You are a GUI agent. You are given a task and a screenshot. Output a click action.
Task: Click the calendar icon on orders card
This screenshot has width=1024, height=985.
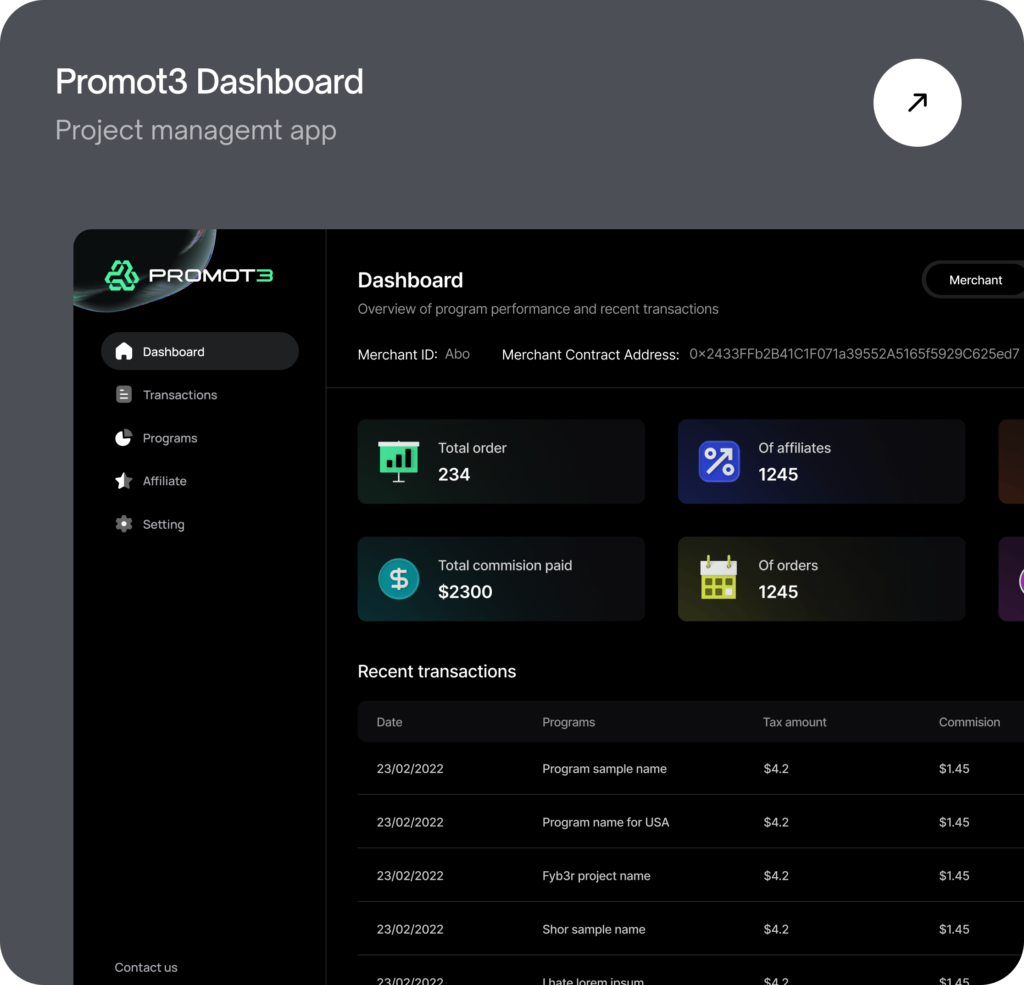718,578
